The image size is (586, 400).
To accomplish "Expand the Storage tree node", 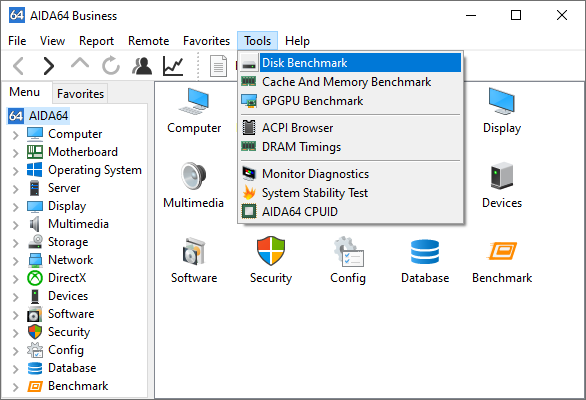I will pos(15,242).
